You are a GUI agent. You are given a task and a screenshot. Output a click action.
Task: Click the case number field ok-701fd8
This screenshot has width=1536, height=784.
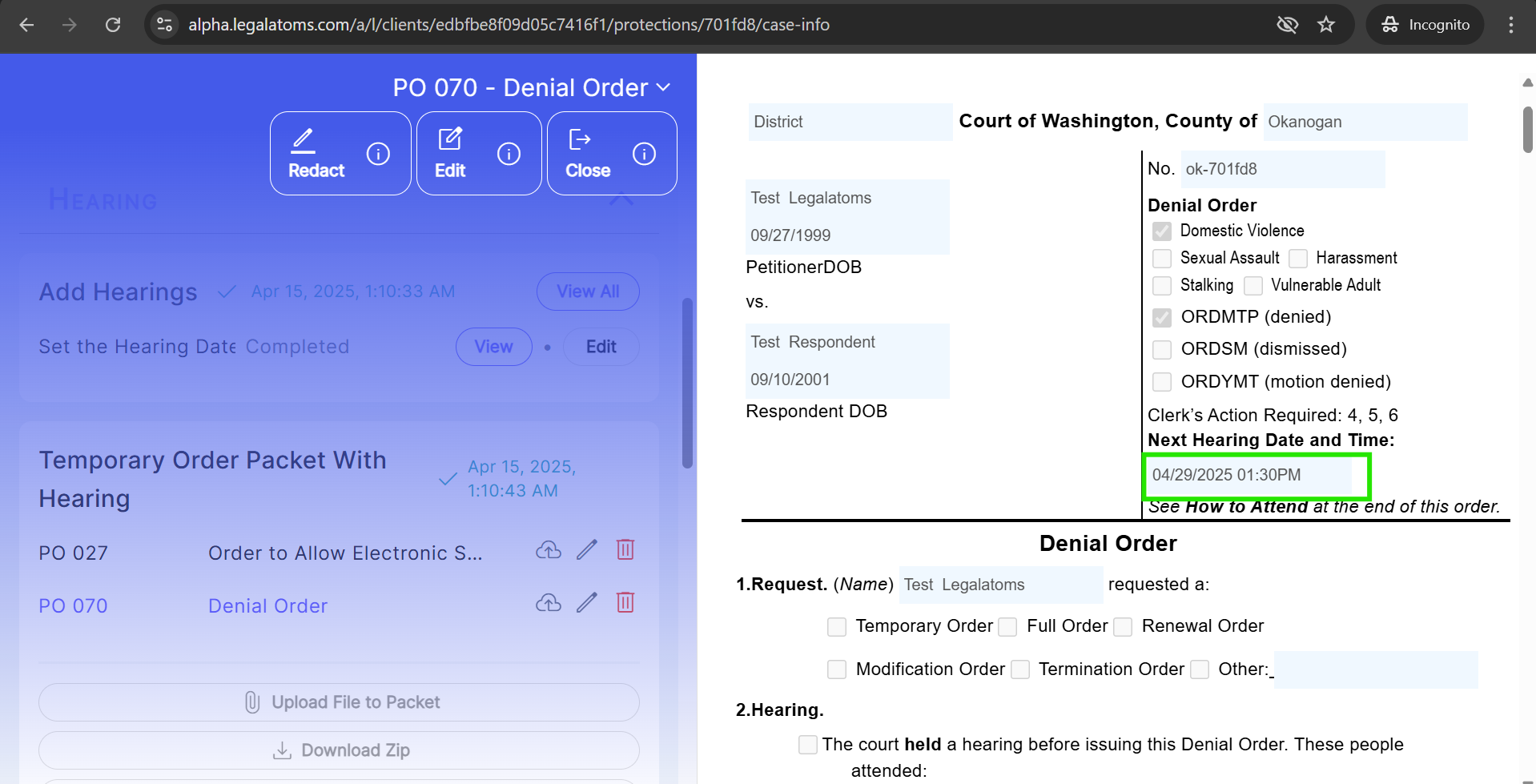point(1283,169)
